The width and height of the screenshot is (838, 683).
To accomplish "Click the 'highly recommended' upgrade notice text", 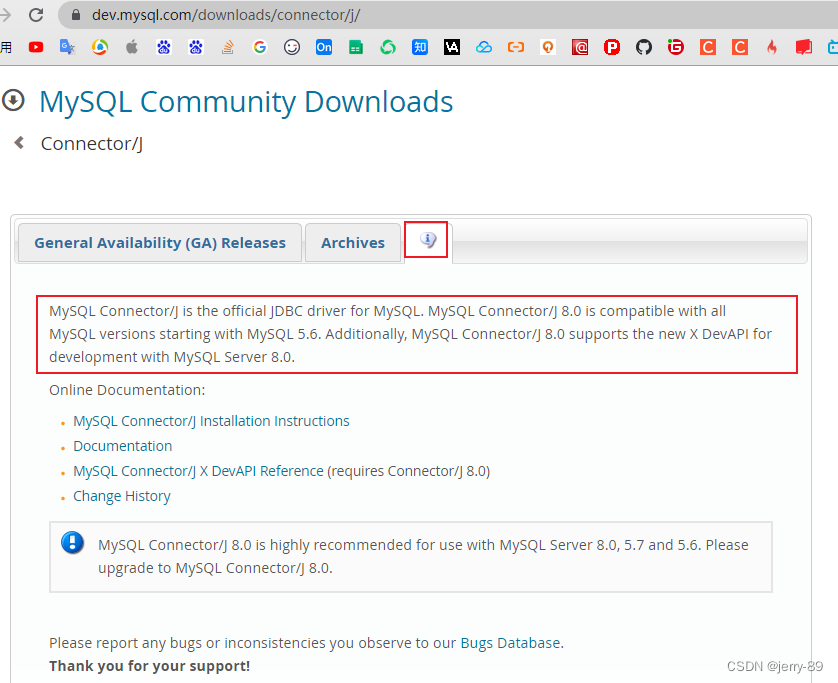I will (x=423, y=556).
